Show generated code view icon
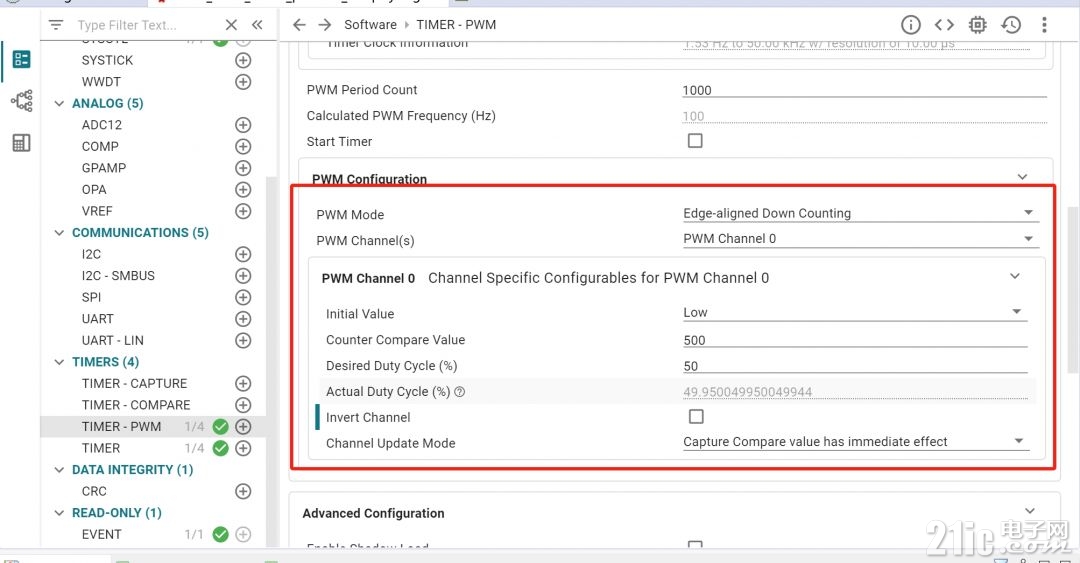 (944, 25)
